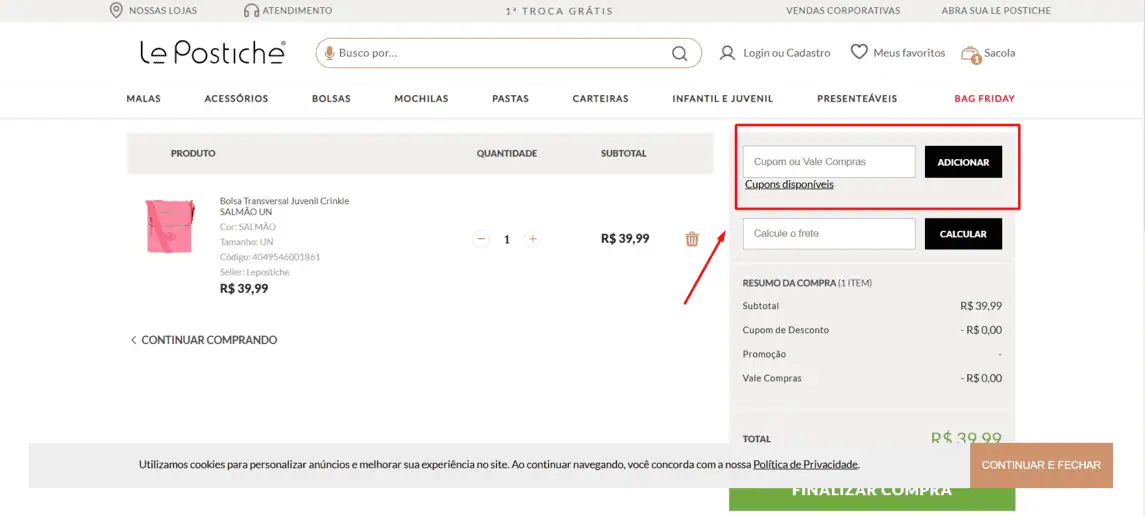
Task: Click the Adicionar coupon button
Action: (963, 162)
